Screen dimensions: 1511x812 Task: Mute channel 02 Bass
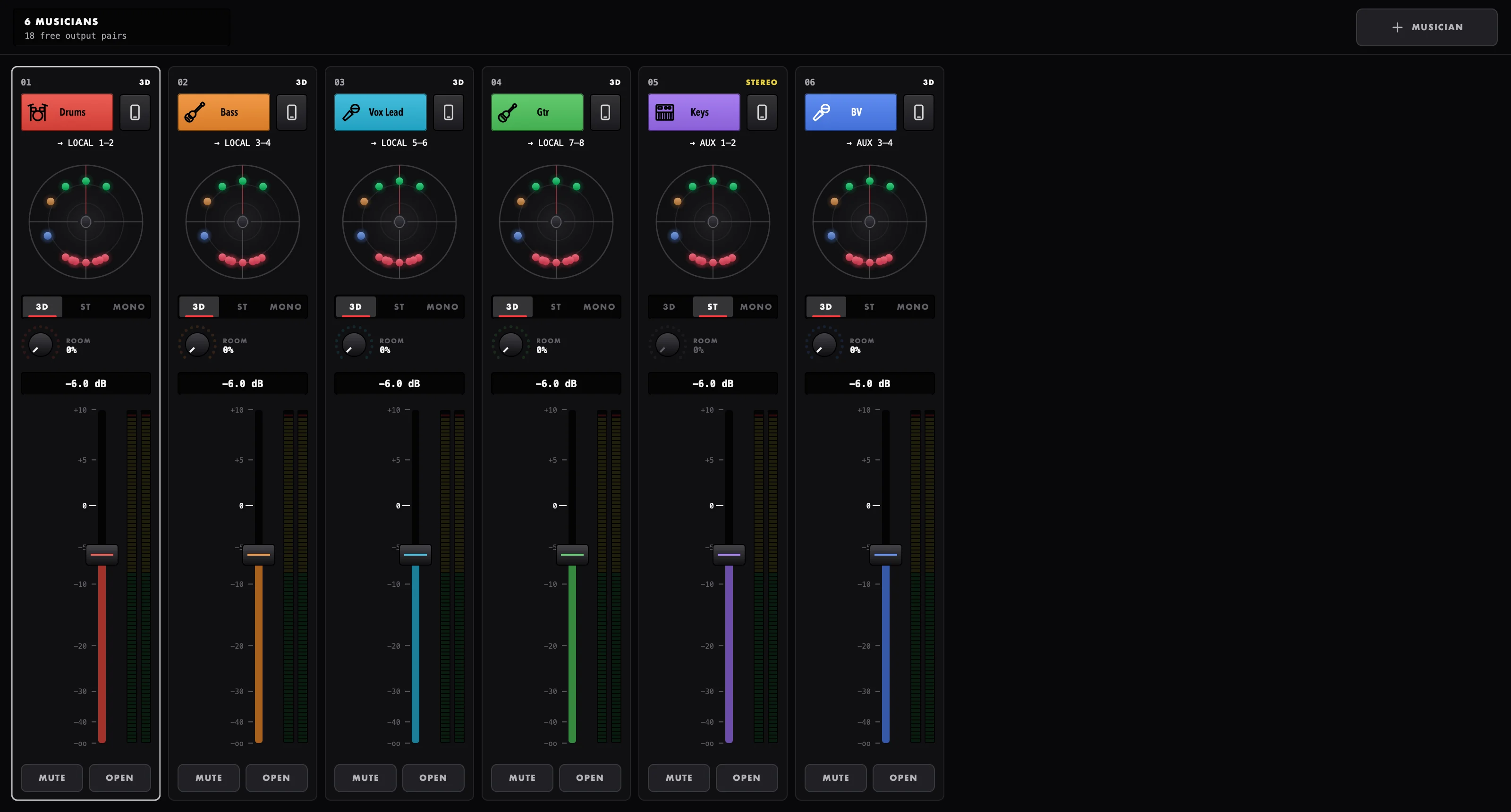[209, 778]
